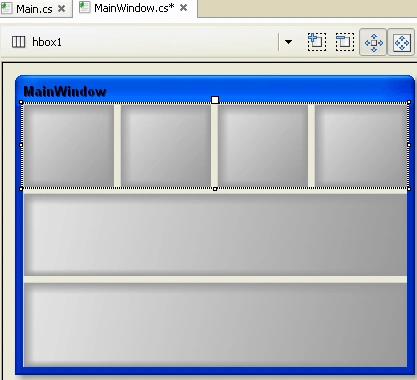417x380 pixels.
Task: Close the Main.cs tab
Action: [61, 9]
